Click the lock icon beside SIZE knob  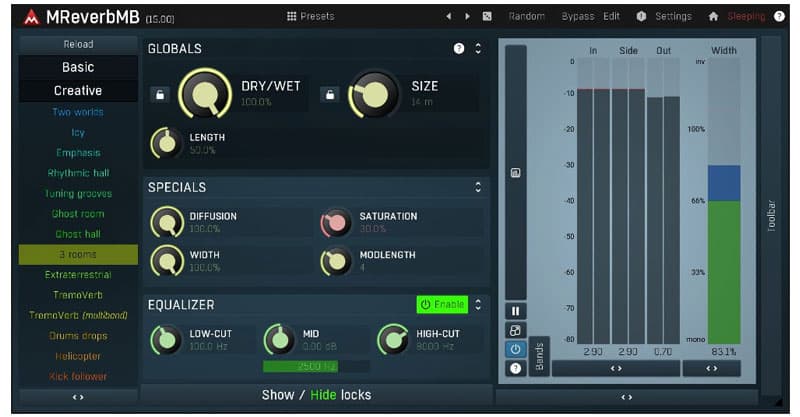click(x=330, y=94)
